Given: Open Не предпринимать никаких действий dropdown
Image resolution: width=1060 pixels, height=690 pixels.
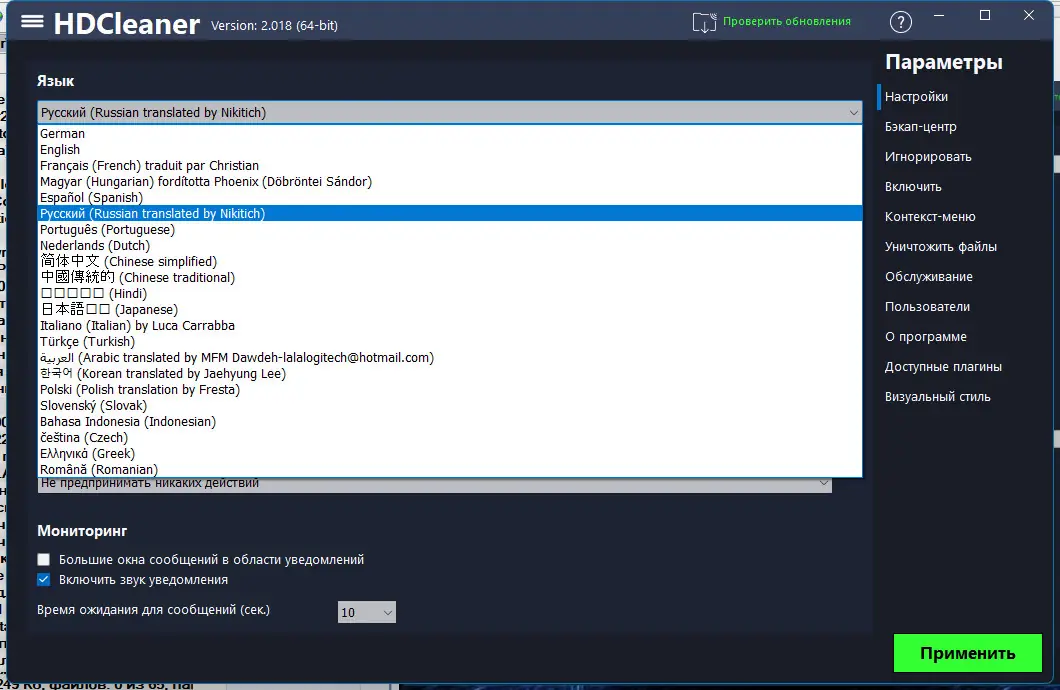Looking at the screenshot, I should coord(435,485).
